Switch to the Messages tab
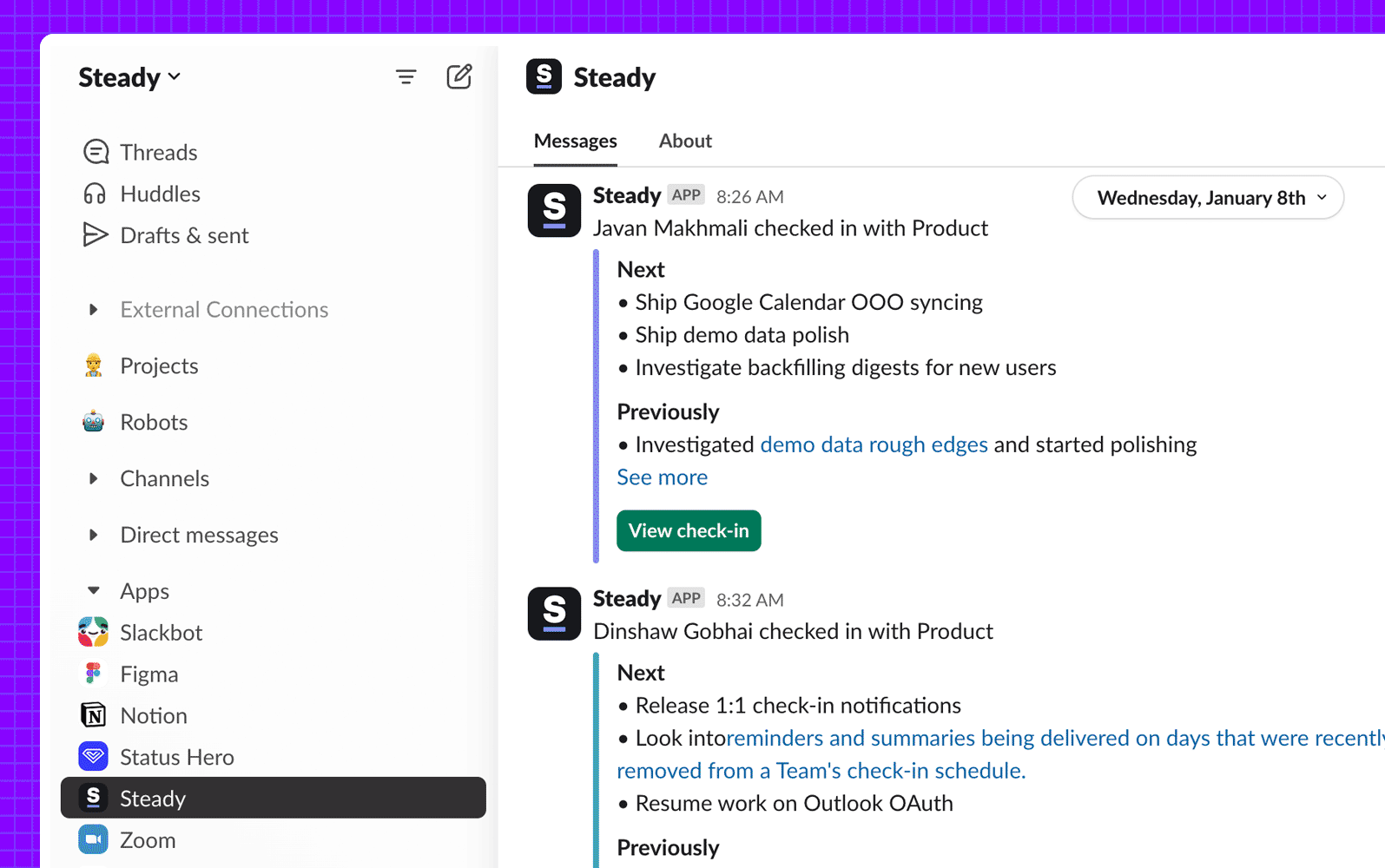Screen dimensions: 1385x868 pos(576,141)
